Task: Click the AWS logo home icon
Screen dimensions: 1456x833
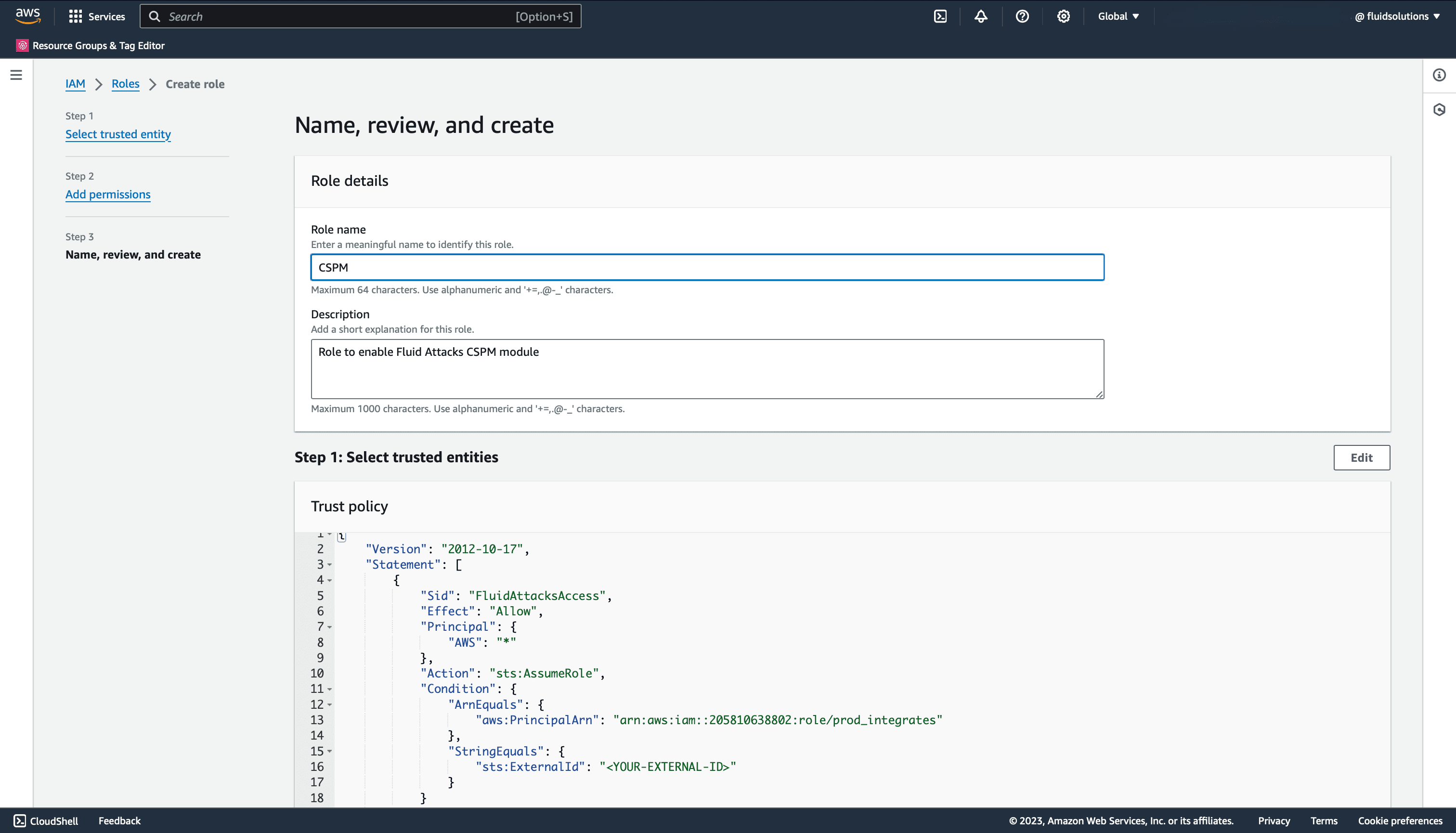Action: [27, 16]
